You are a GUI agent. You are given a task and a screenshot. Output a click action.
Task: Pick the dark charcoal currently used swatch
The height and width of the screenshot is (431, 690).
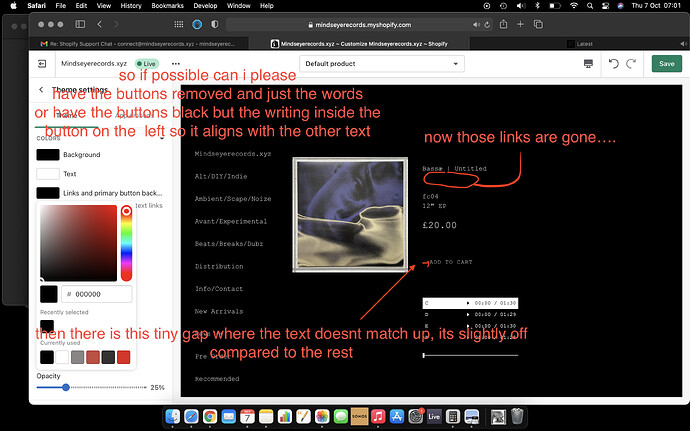click(108, 357)
